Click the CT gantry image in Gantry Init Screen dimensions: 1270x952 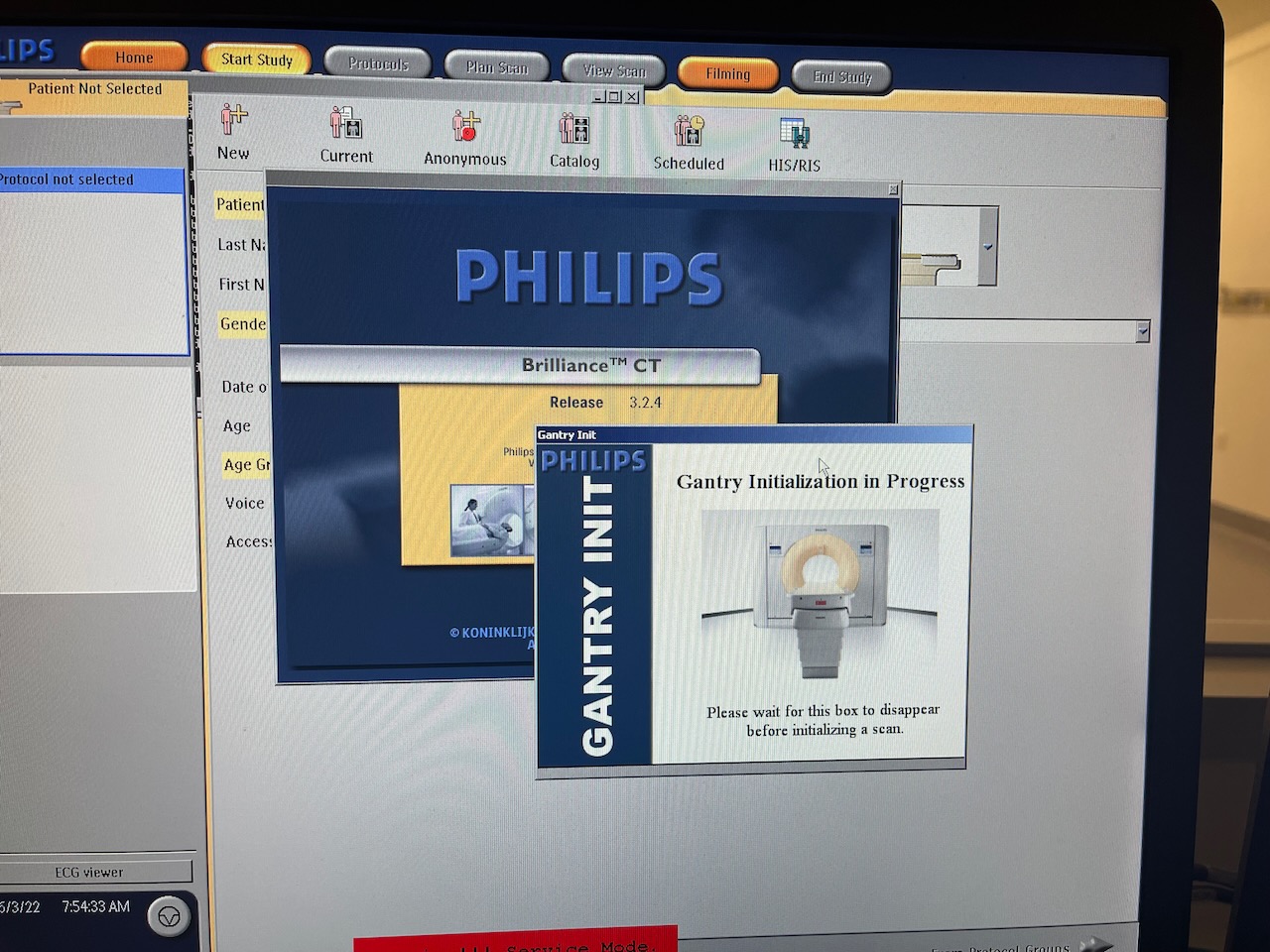point(820,595)
